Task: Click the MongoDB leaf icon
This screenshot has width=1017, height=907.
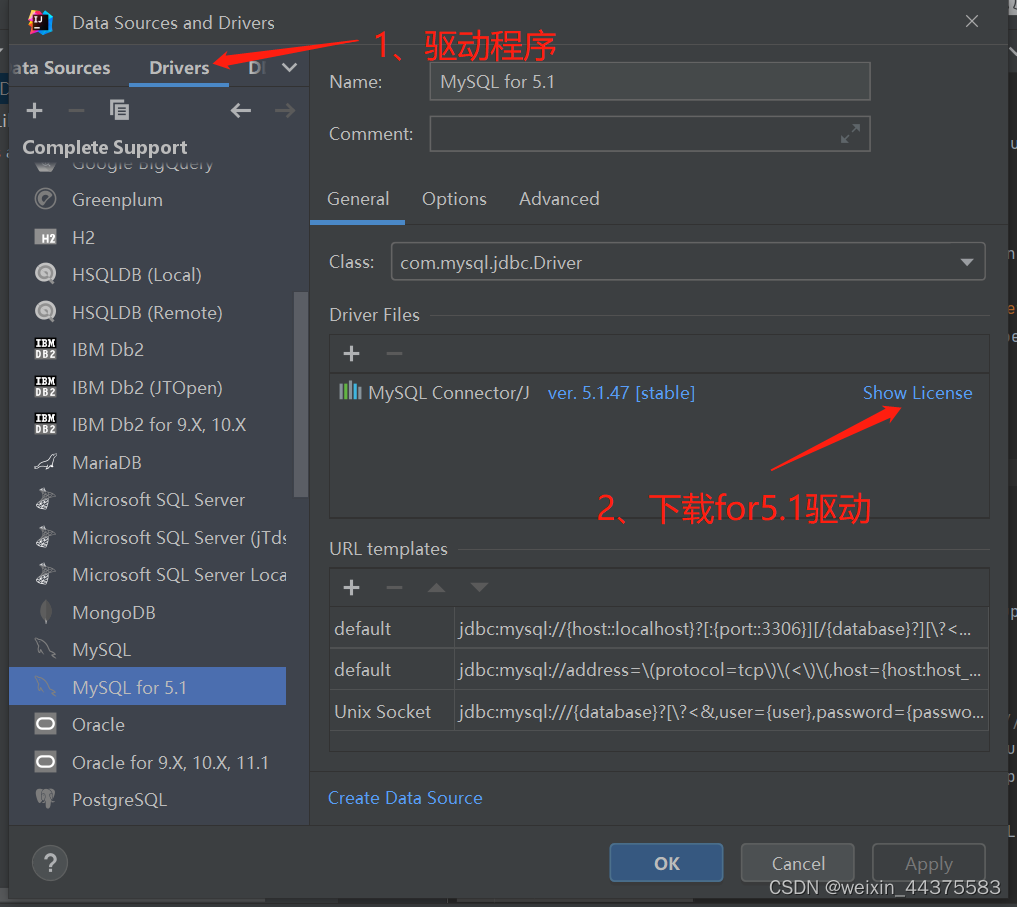Action: tap(45, 612)
